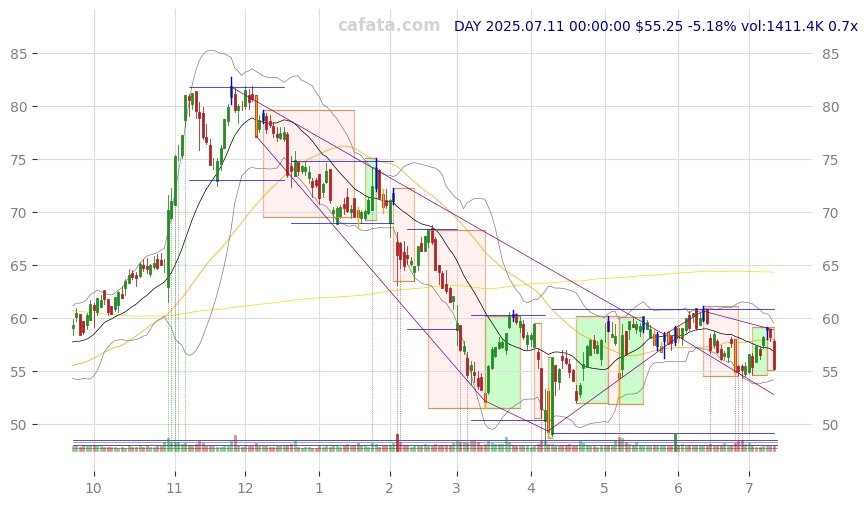
Task: Click the right y-axis label 65
Action: pos(830,266)
